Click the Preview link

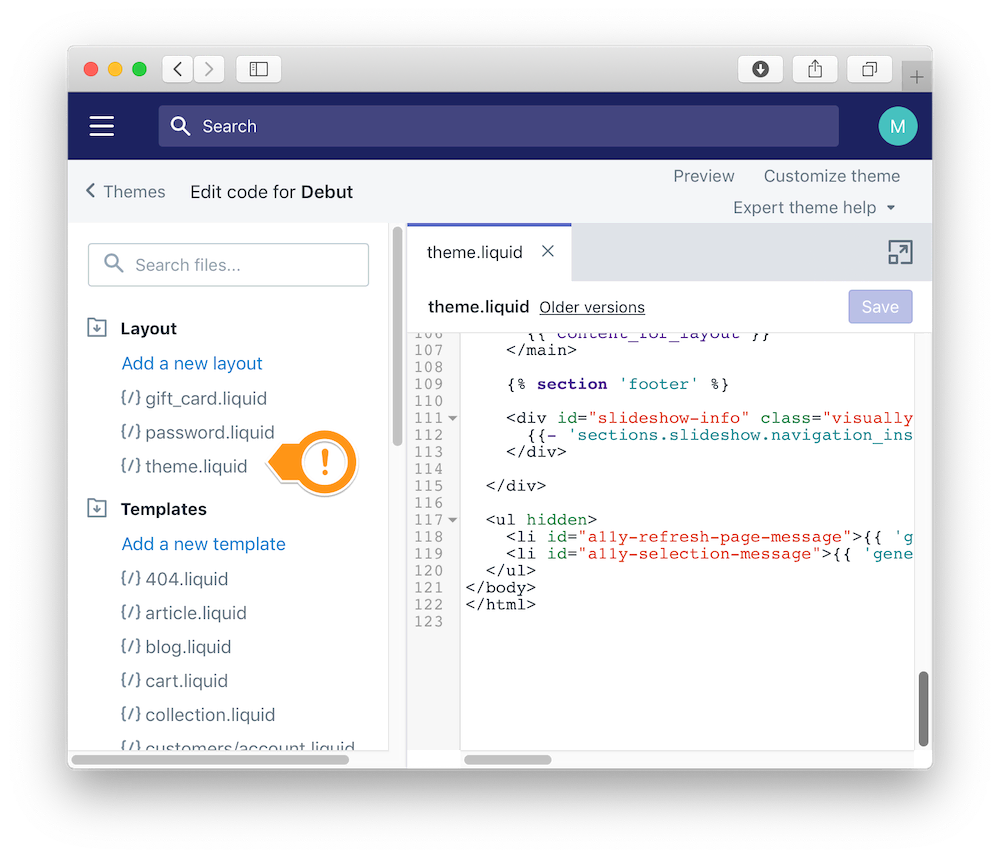tap(703, 176)
